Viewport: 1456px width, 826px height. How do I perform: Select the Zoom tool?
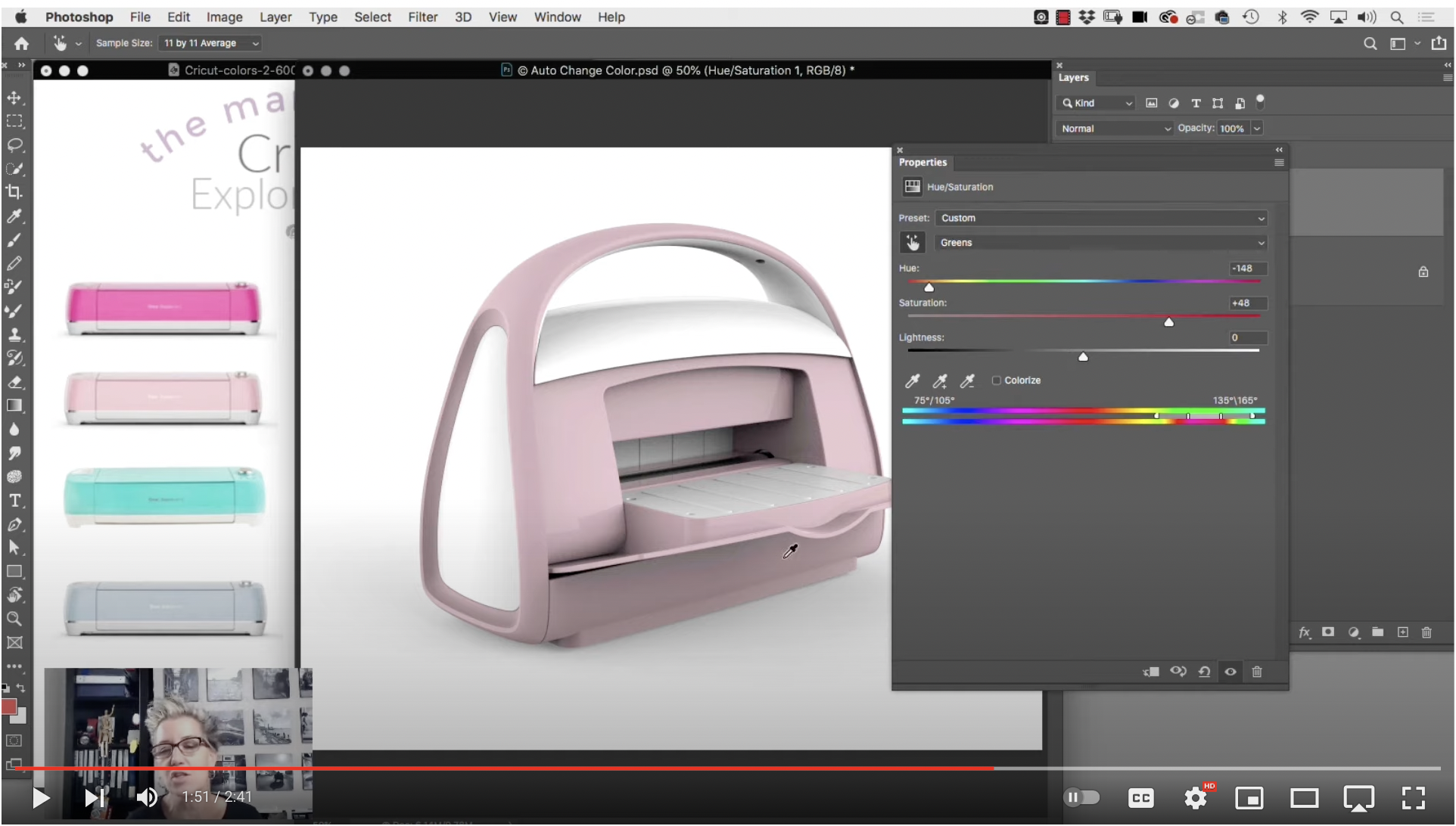[14, 619]
